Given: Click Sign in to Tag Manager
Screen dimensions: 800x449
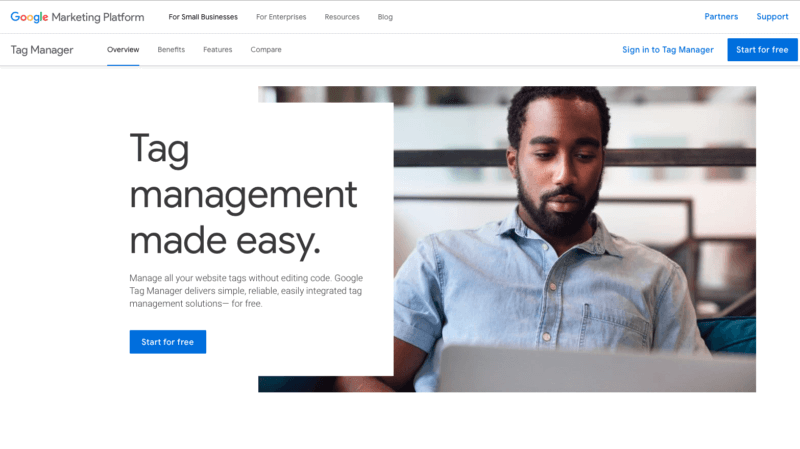Looking at the screenshot, I should [668, 49].
